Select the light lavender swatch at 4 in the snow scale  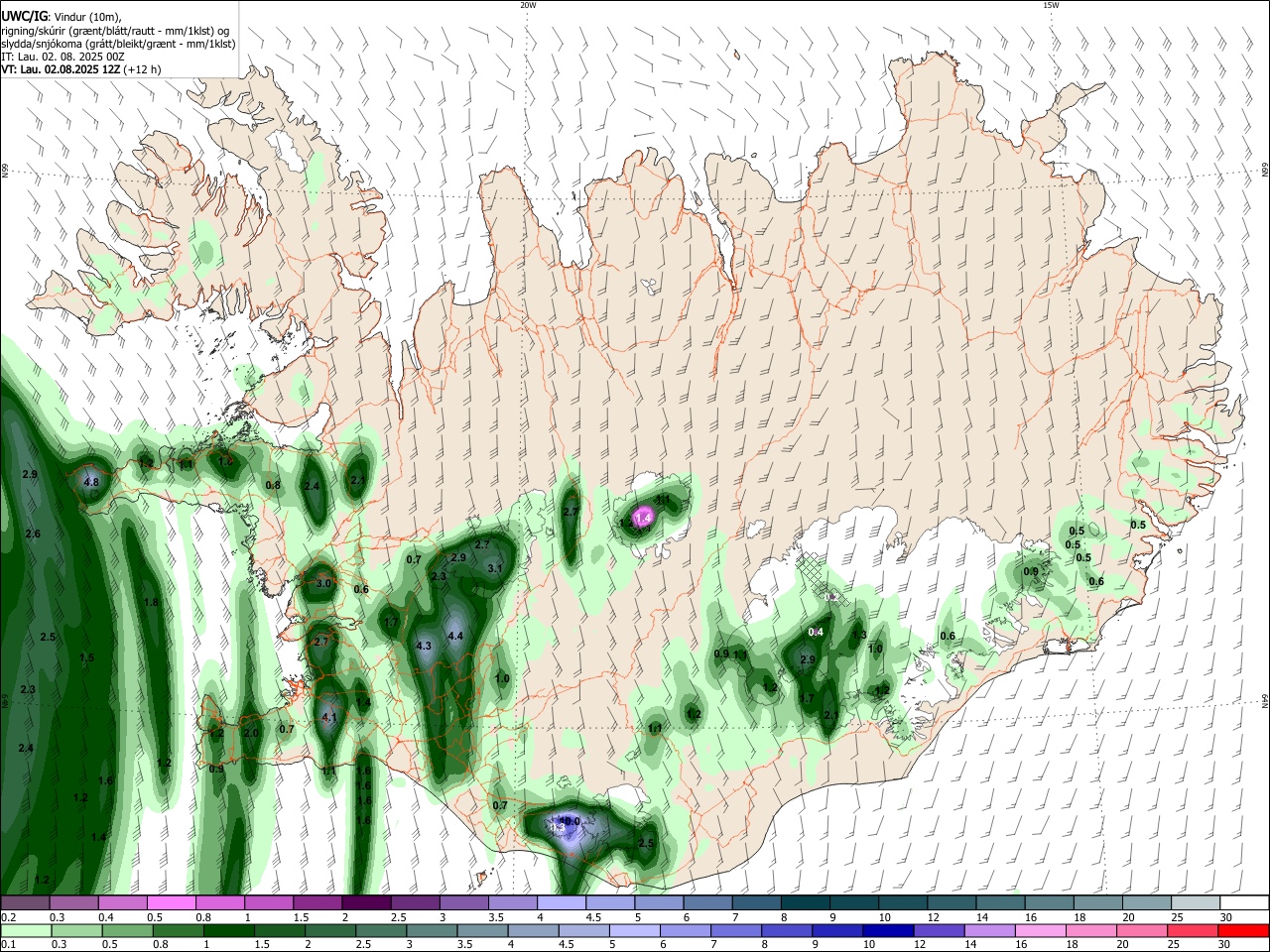click(x=561, y=902)
